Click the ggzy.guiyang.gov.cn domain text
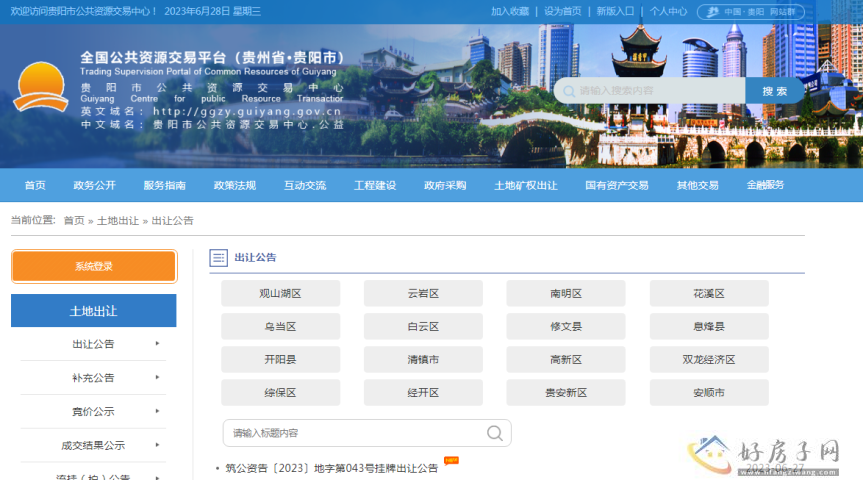The width and height of the screenshot is (863, 480). click(247, 112)
